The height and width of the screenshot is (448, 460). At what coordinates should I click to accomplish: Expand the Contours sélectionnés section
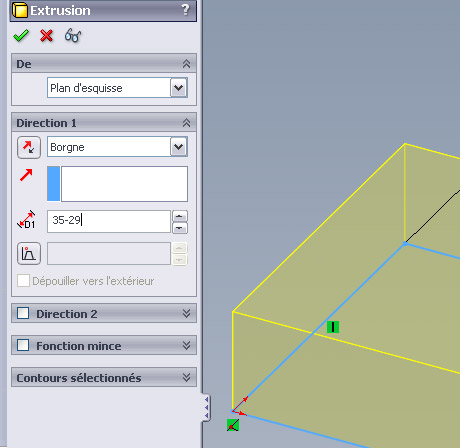(x=186, y=377)
